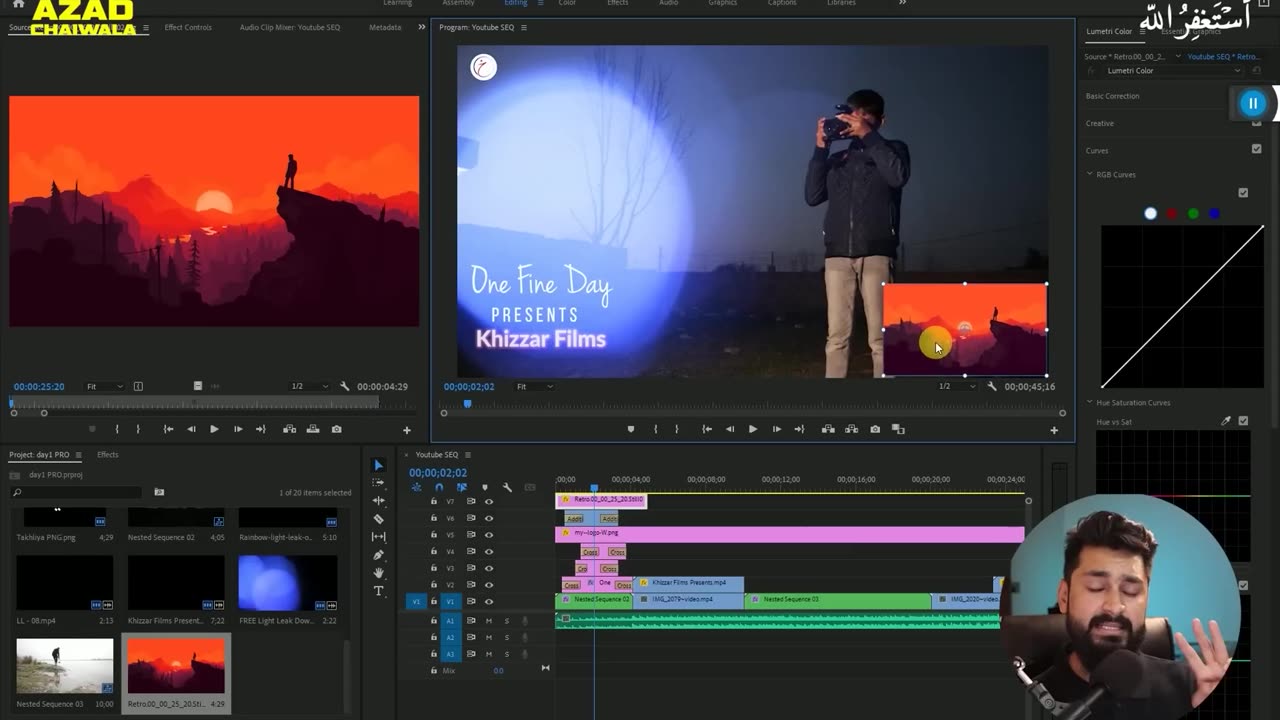The width and height of the screenshot is (1280, 720).
Task: Click the Hue vs Sat eyedropper
Action: [x=1226, y=421]
